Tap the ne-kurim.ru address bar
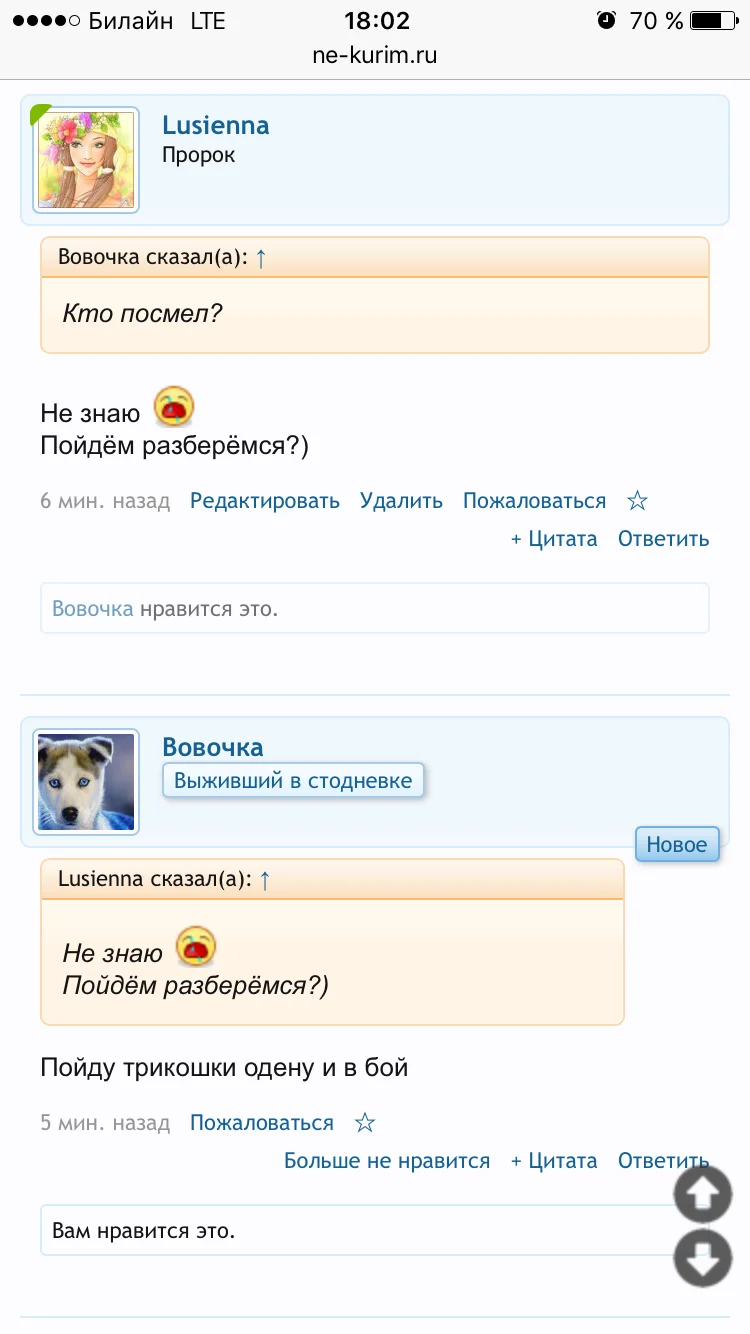This screenshot has width=750, height=1334. 375,56
